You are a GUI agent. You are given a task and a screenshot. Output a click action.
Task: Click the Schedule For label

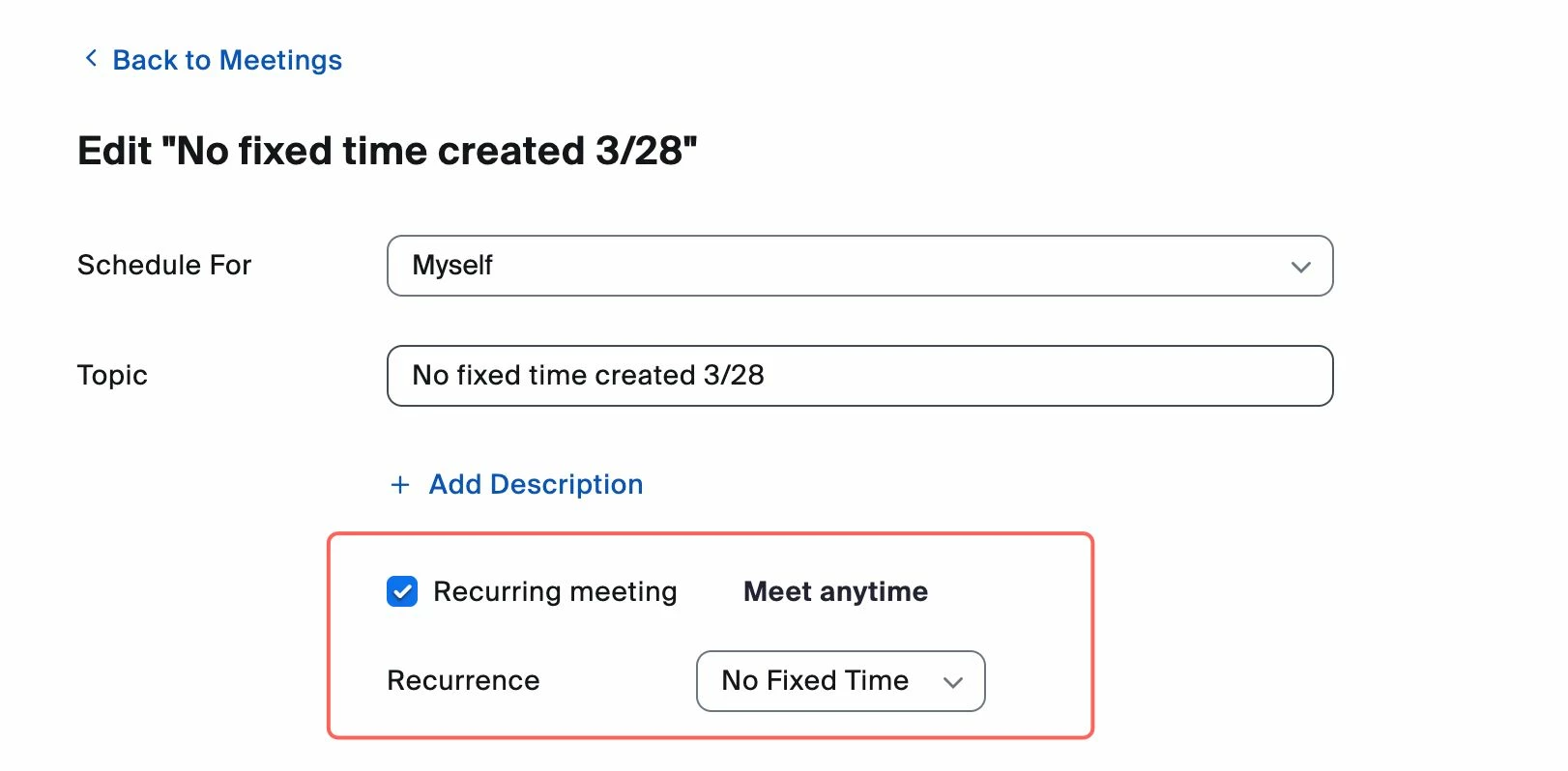(x=164, y=266)
